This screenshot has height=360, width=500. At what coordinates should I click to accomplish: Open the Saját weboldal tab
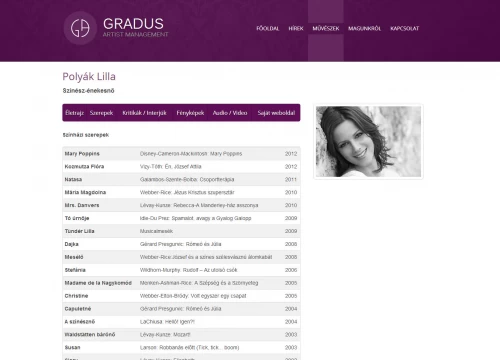(276, 113)
